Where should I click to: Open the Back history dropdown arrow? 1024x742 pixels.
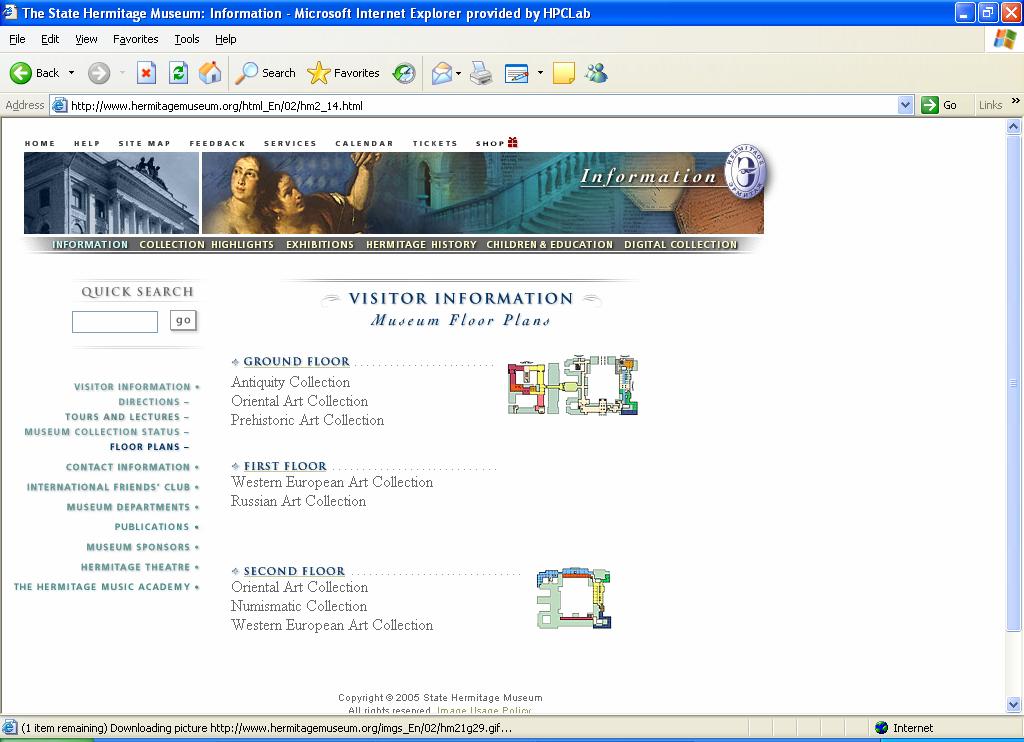(x=71, y=73)
